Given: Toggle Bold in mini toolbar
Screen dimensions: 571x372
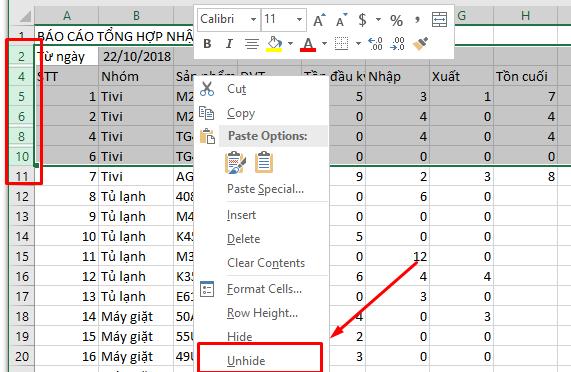Looking at the screenshot, I should (207, 44).
